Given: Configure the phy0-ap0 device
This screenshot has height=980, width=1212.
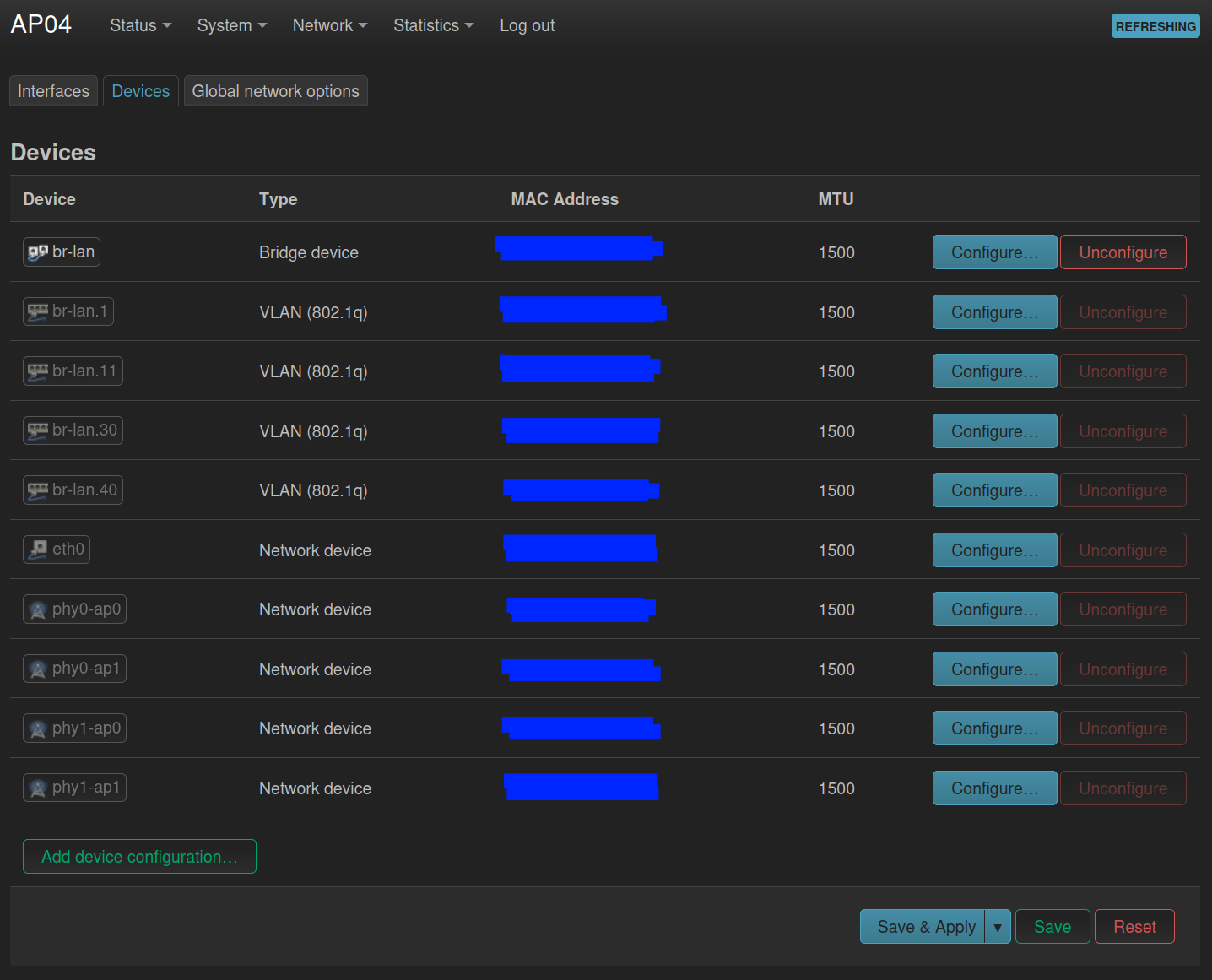Looking at the screenshot, I should pos(994,609).
